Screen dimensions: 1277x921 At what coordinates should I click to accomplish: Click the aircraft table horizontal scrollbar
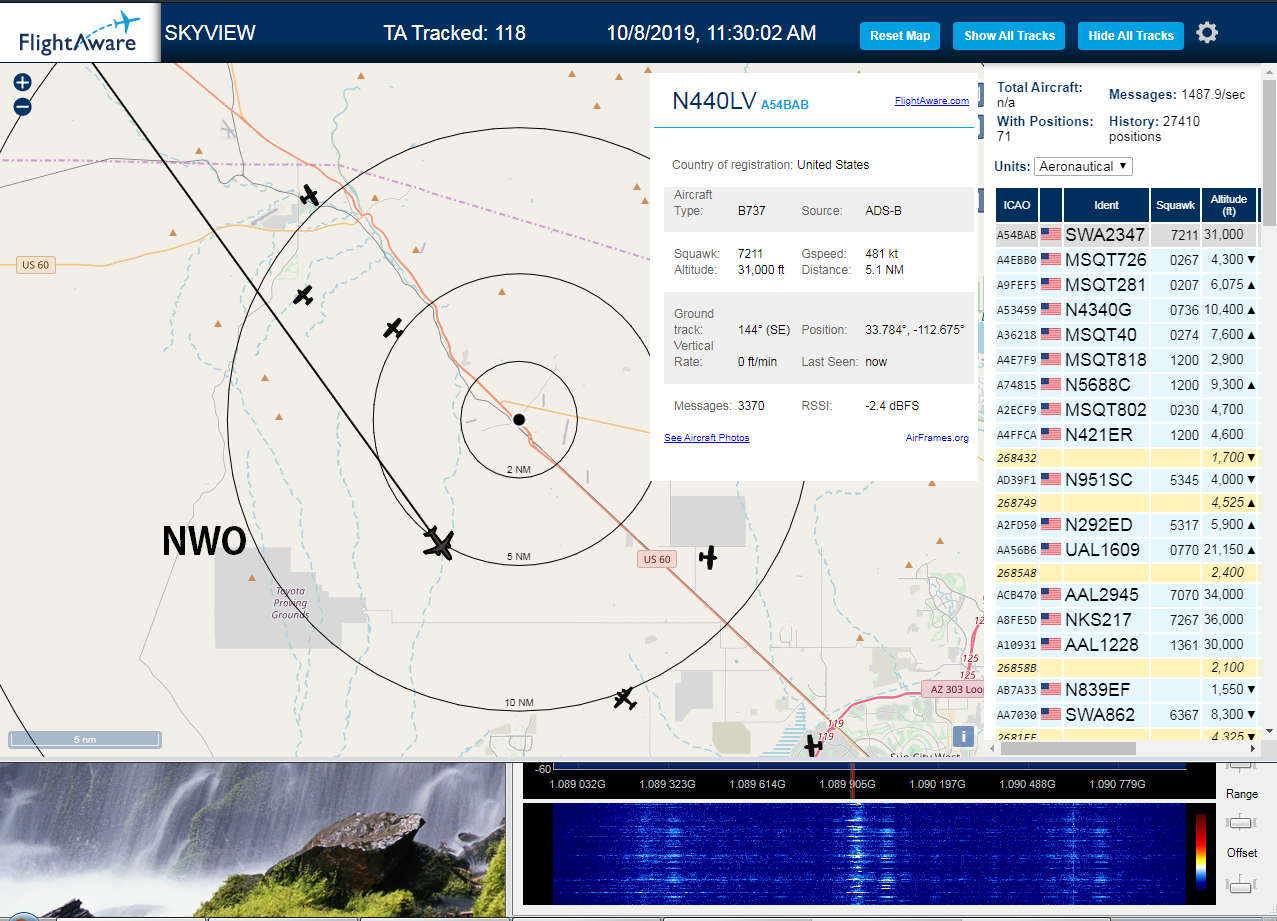point(1066,748)
